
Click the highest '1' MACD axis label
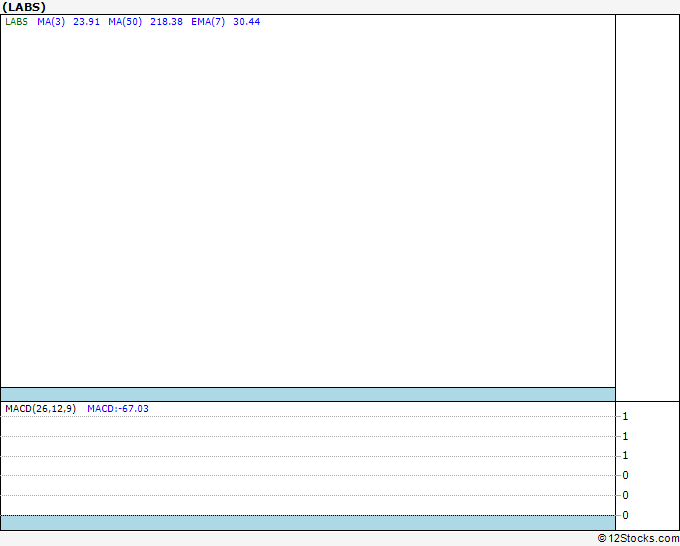pyautogui.click(x=625, y=416)
